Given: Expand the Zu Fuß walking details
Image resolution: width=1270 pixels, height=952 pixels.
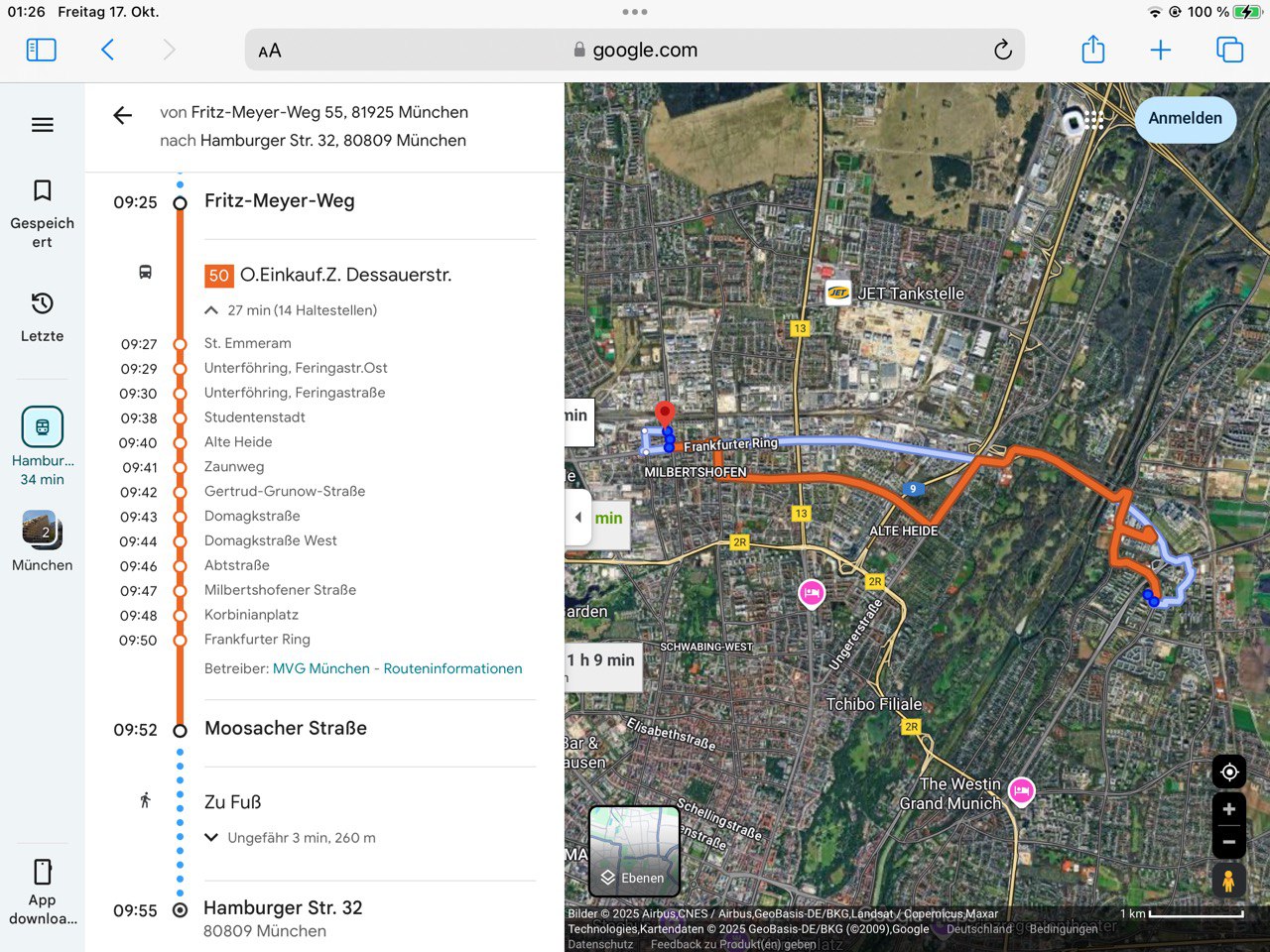Looking at the screenshot, I should coord(211,838).
